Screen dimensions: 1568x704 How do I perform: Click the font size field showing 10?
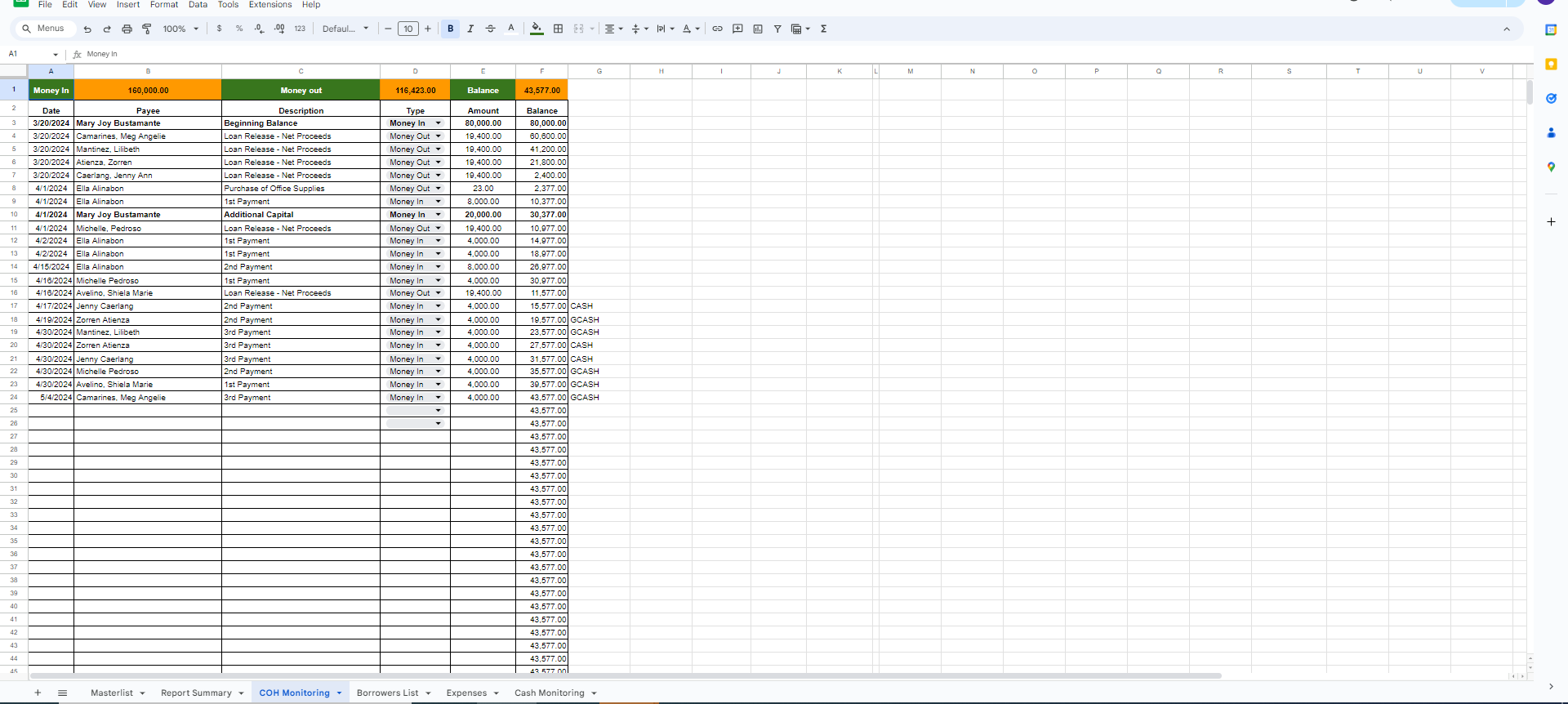coord(408,29)
